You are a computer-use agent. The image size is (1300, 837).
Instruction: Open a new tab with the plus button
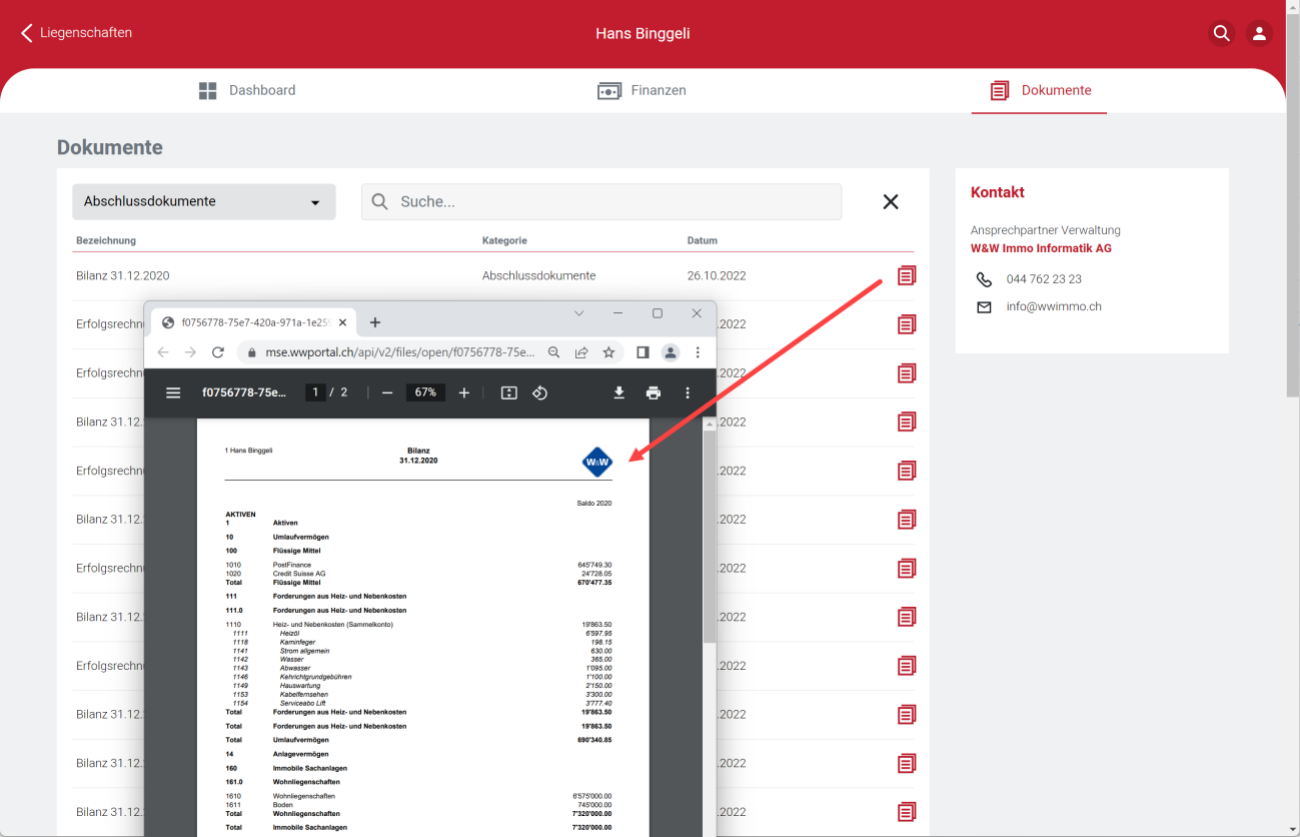coord(375,322)
